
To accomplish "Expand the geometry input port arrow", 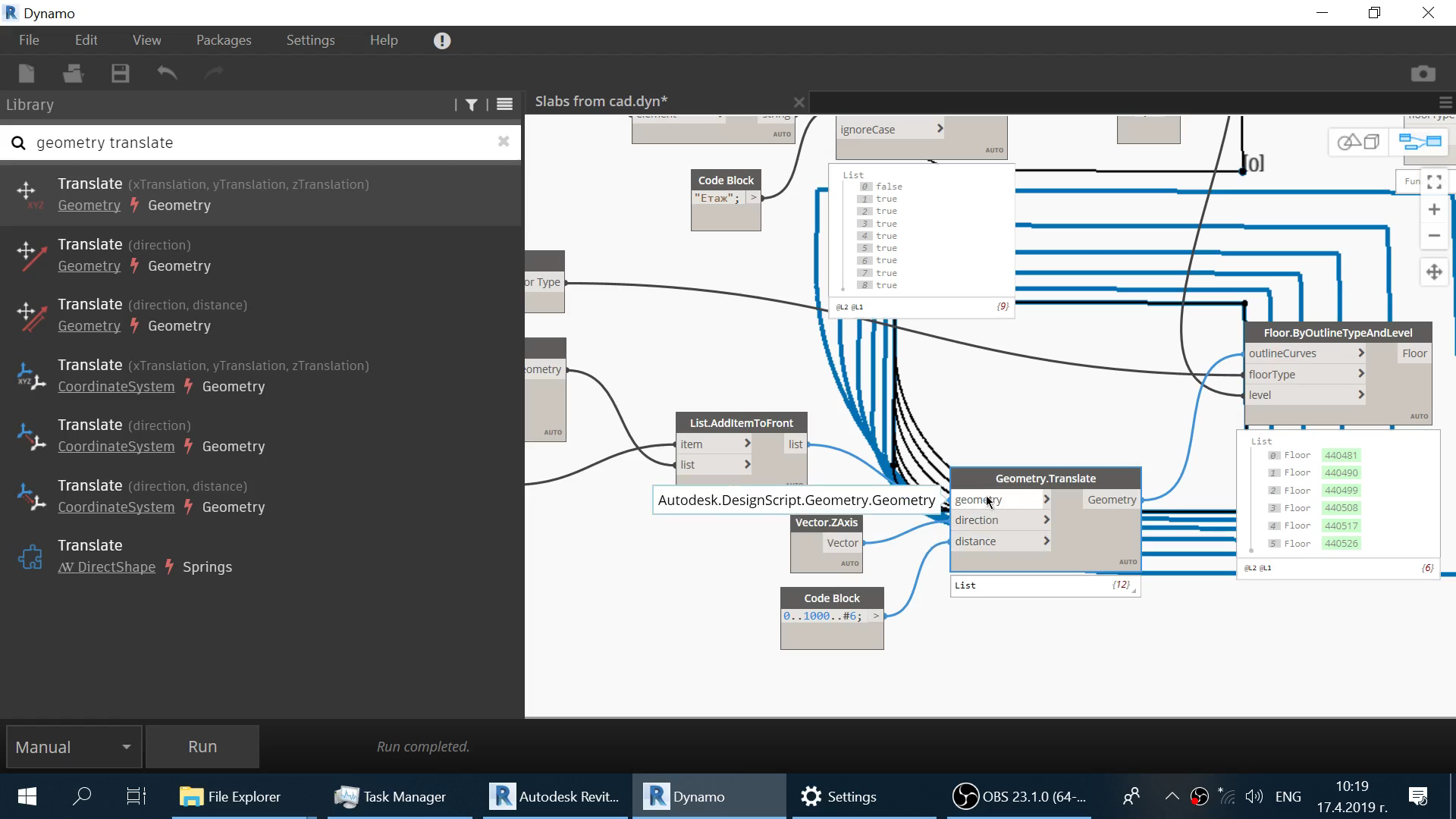I will 1046,499.
